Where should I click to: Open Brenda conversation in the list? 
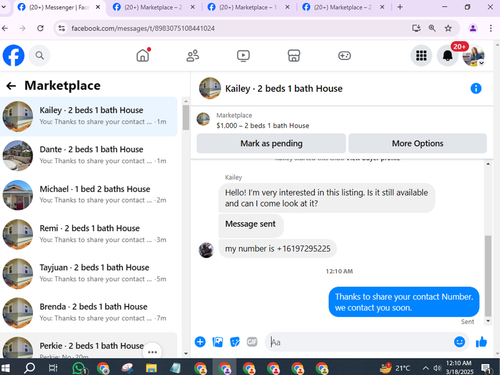89,312
